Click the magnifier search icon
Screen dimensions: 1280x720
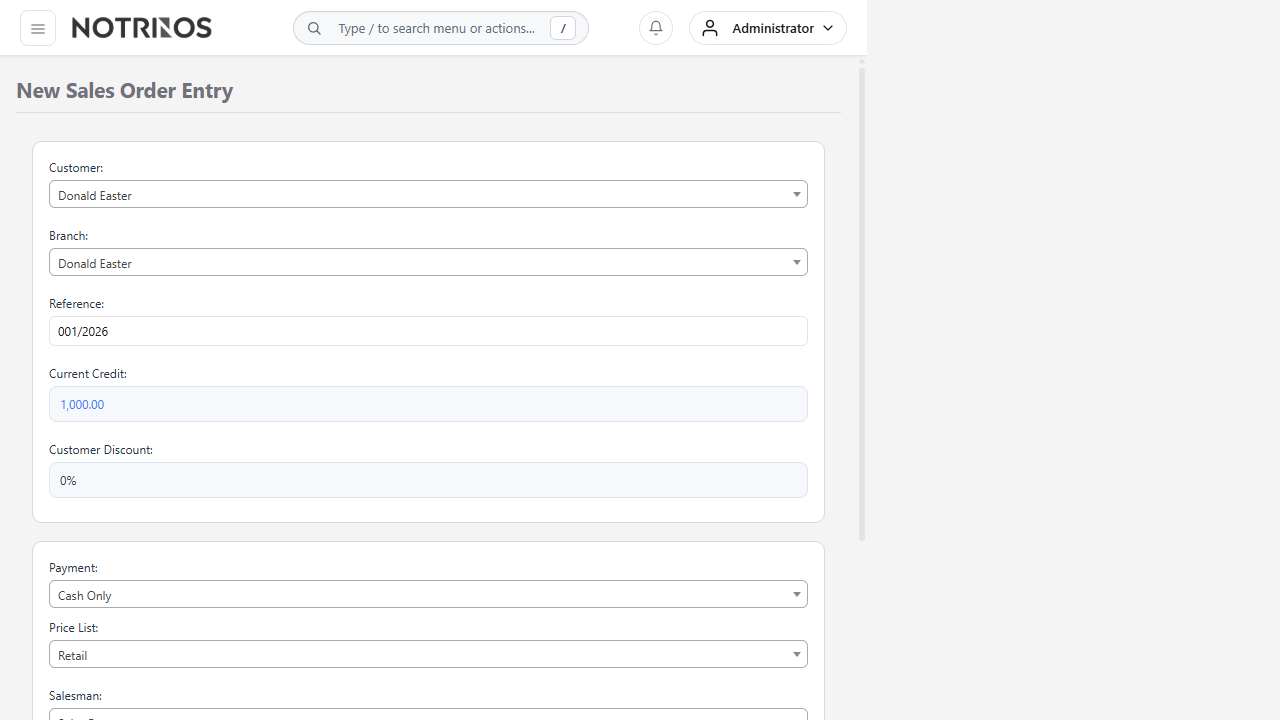tap(314, 28)
